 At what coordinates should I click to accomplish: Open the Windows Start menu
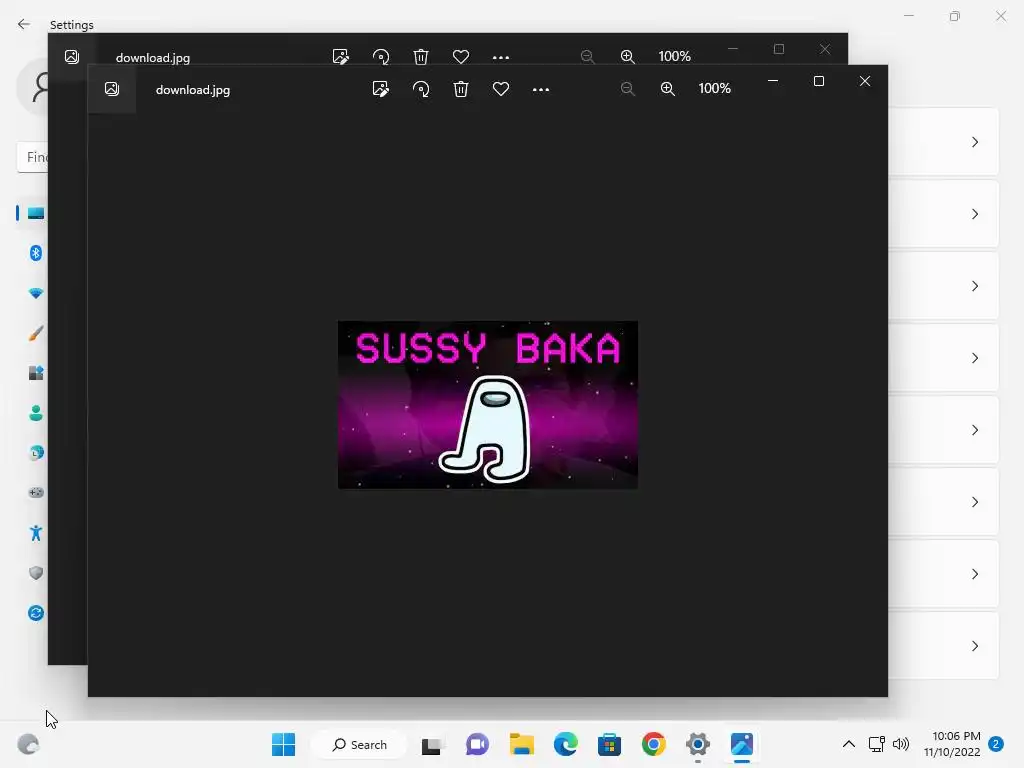point(283,744)
